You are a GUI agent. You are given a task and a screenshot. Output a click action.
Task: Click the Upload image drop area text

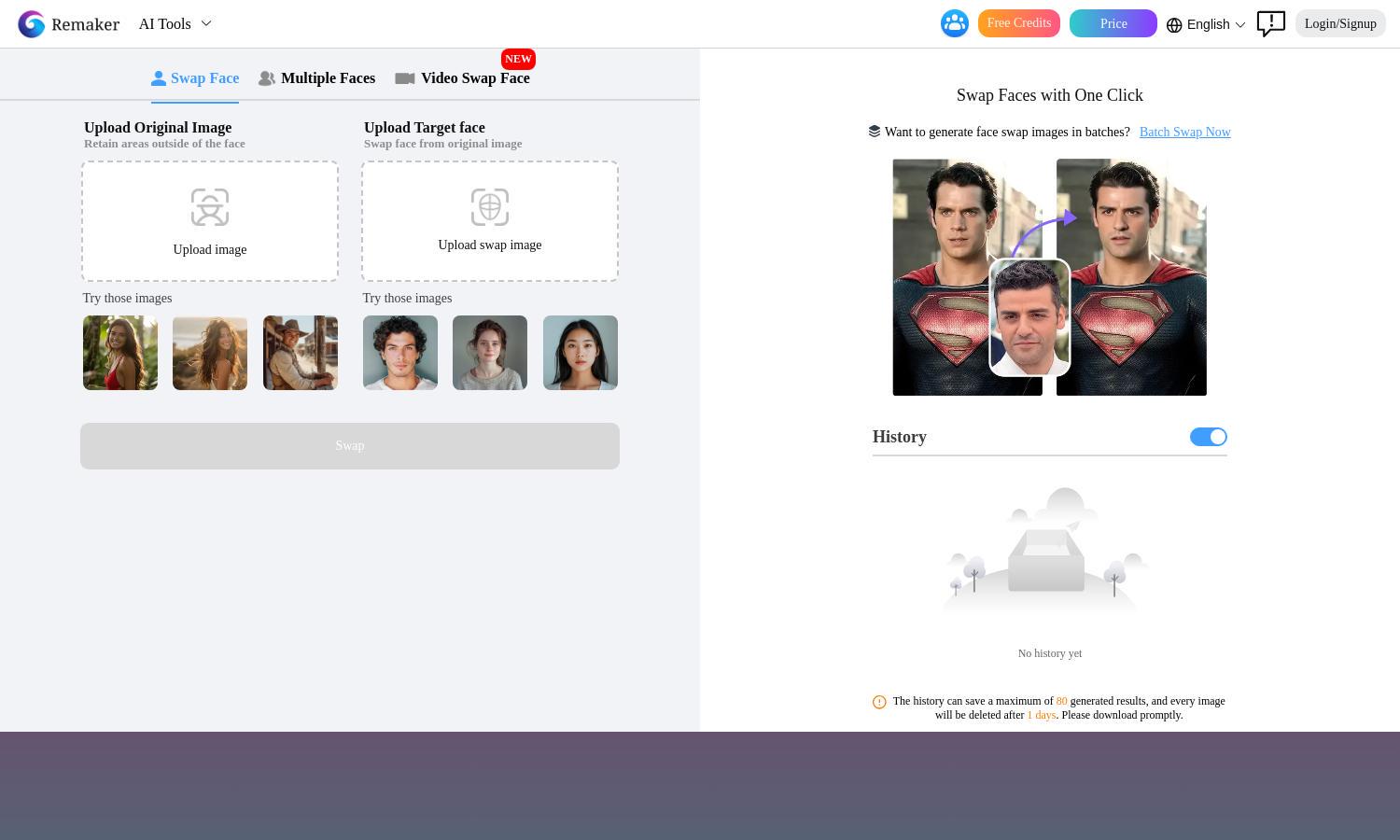coord(210,249)
